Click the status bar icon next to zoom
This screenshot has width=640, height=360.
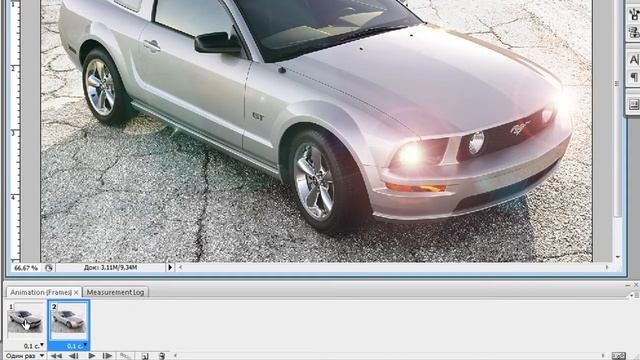point(49,268)
